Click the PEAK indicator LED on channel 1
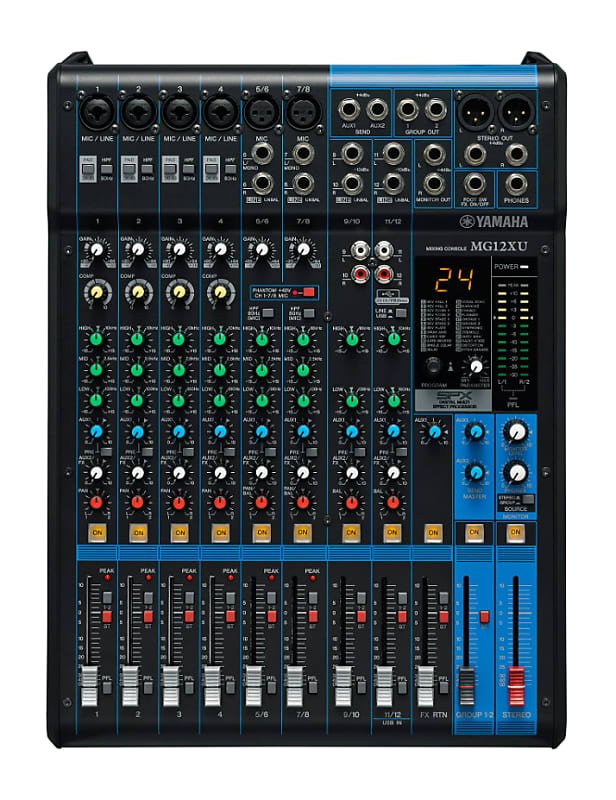 107,578
